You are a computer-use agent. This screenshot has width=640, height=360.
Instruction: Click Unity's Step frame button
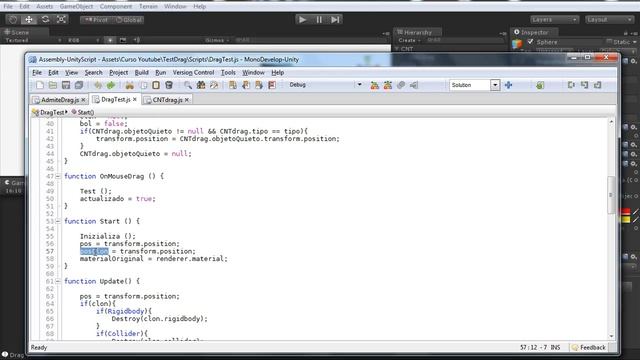[x=335, y=20]
